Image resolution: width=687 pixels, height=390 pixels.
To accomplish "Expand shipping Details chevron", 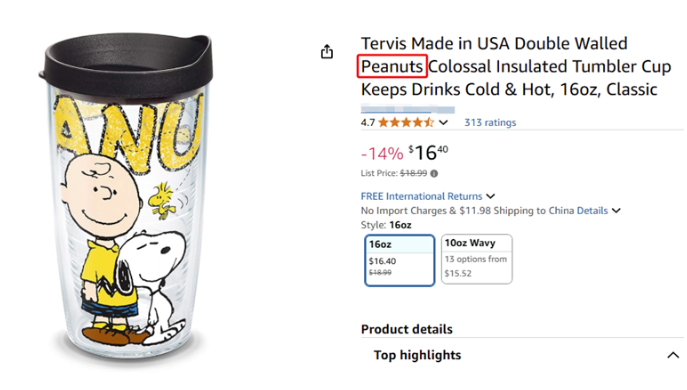I will coord(616,210).
